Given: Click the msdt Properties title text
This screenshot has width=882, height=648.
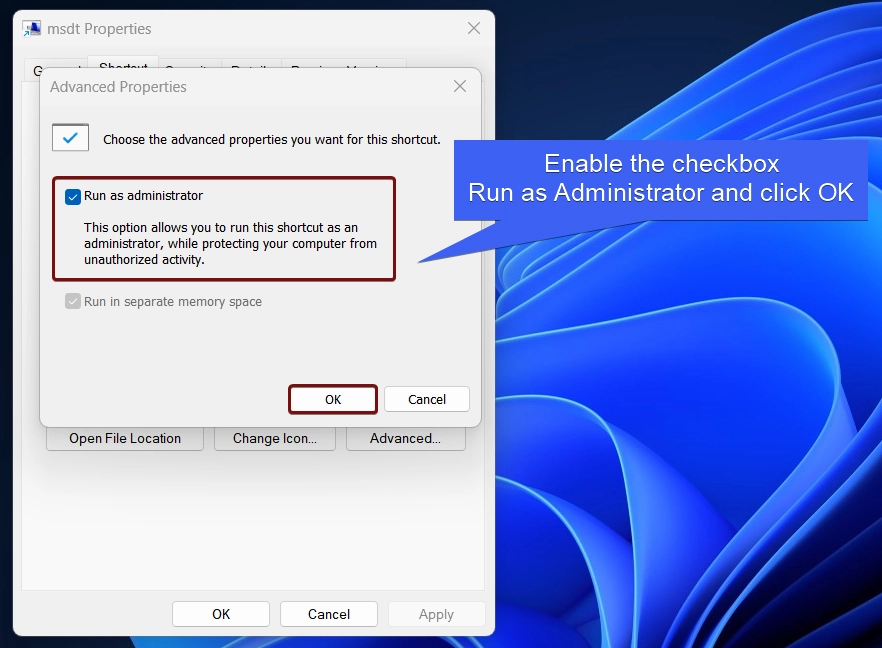Looking at the screenshot, I should click(99, 29).
